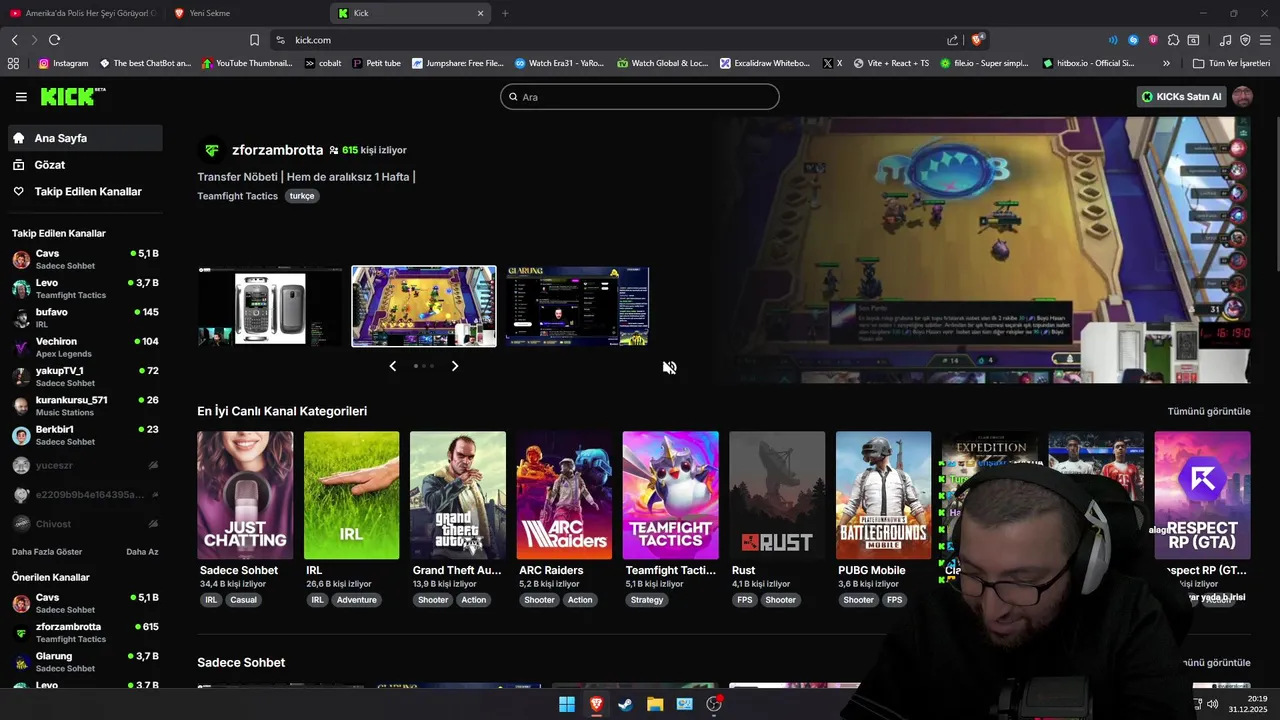This screenshot has height=720, width=1280.
Task: Open Steam from the taskbar
Action: click(625, 704)
